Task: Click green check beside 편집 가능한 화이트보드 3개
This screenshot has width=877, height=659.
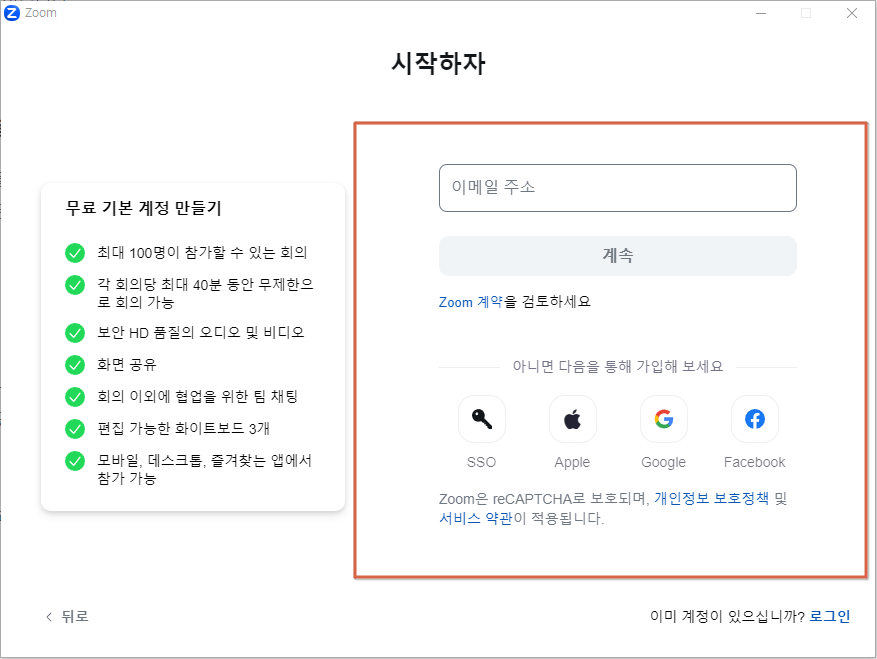Action: [75, 429]
